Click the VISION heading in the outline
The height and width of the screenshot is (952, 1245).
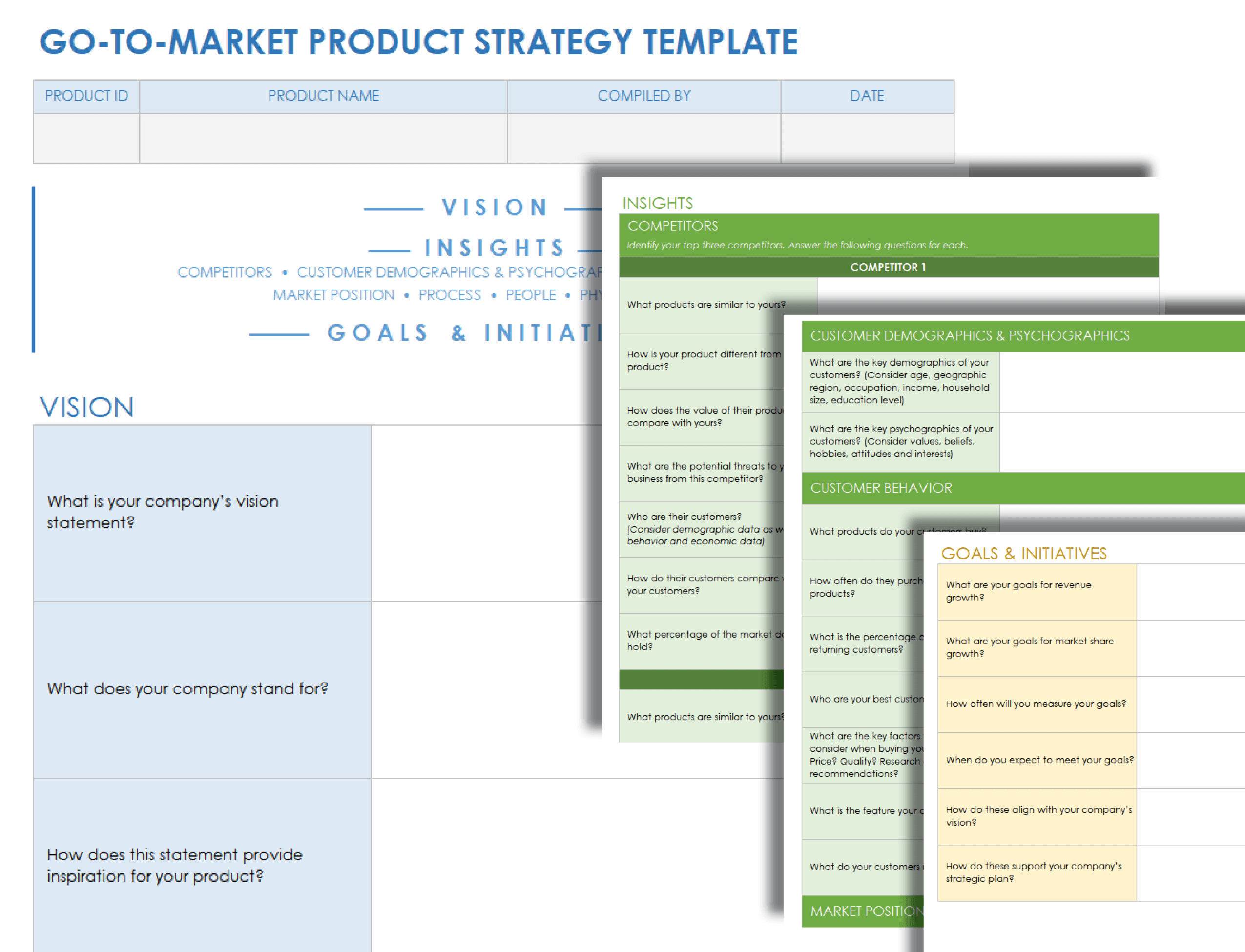495,207
